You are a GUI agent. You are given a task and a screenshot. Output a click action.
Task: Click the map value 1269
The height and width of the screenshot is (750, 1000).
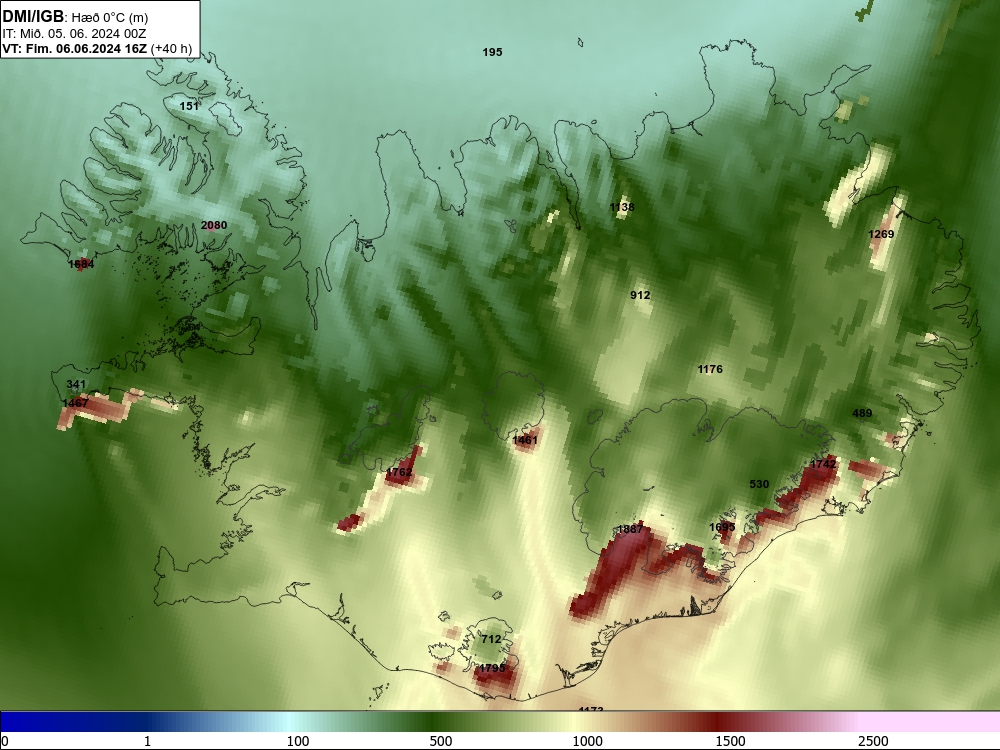[881, 234]
